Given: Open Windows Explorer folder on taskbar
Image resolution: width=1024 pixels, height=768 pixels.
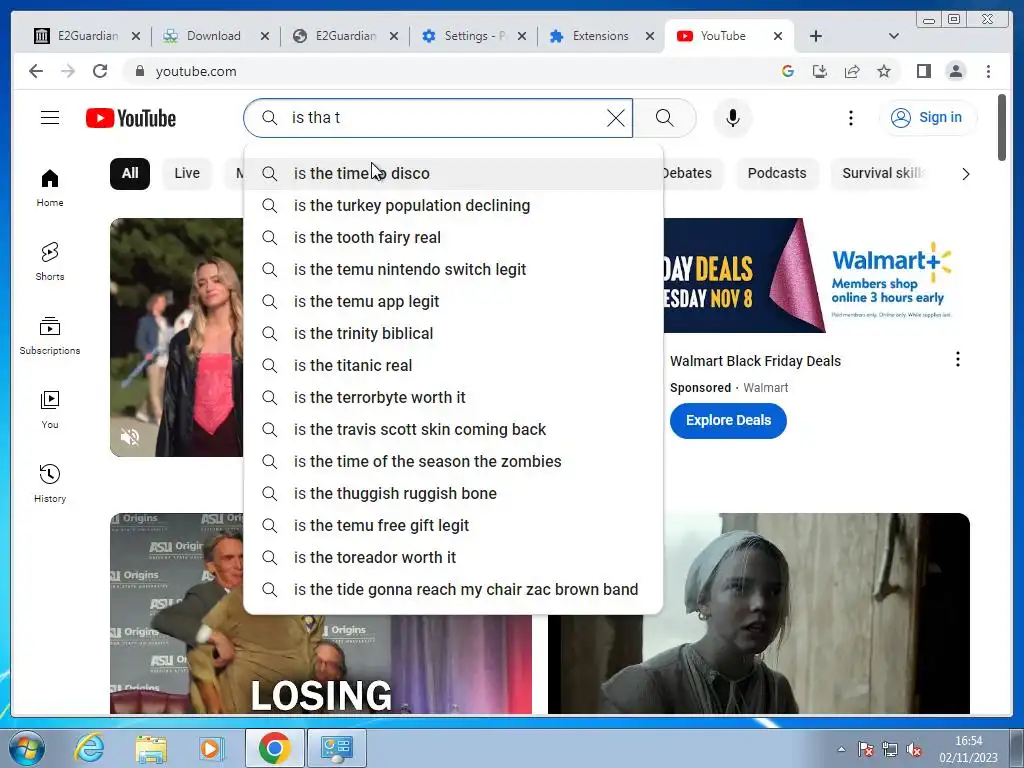Looking at the screenshot, I should tap(151, 748).
